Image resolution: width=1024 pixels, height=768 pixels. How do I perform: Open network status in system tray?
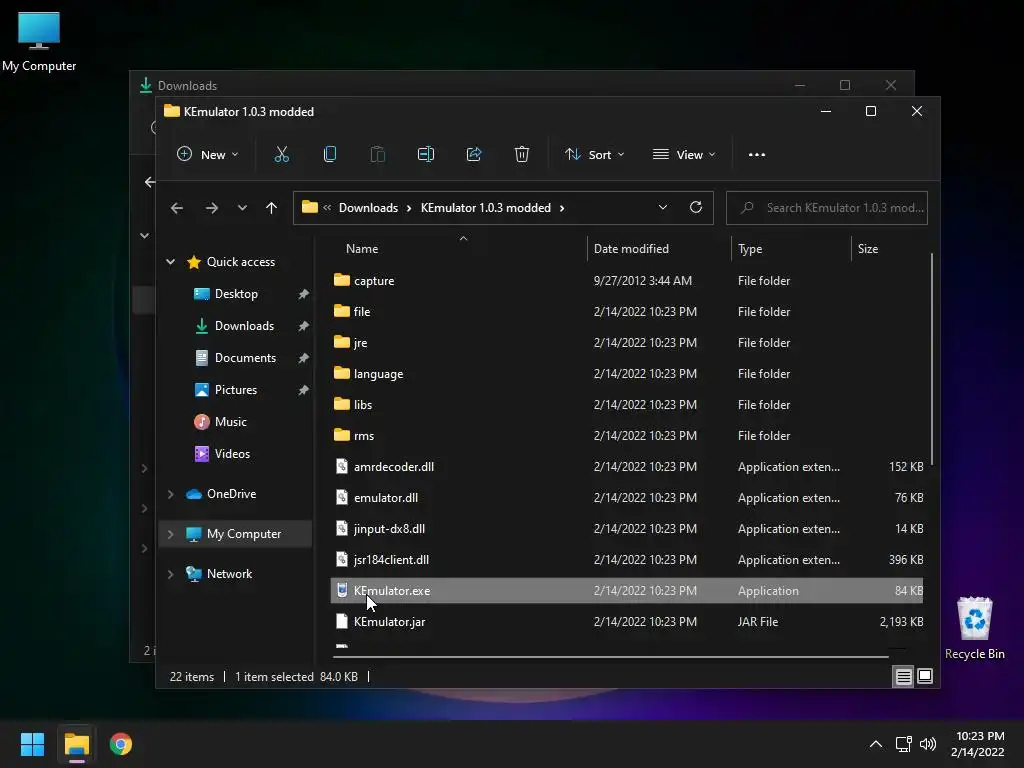[x=904, y=744]
